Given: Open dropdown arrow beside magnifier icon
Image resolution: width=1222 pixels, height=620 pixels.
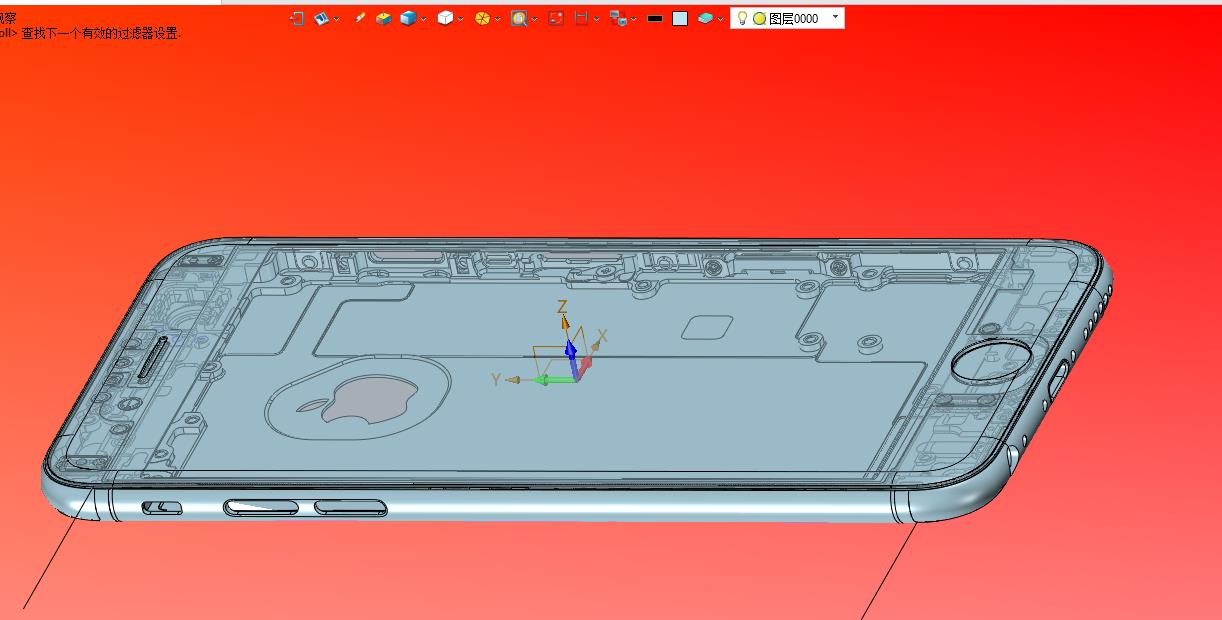Looking at the screenshot, I should [x=534, y=19].
